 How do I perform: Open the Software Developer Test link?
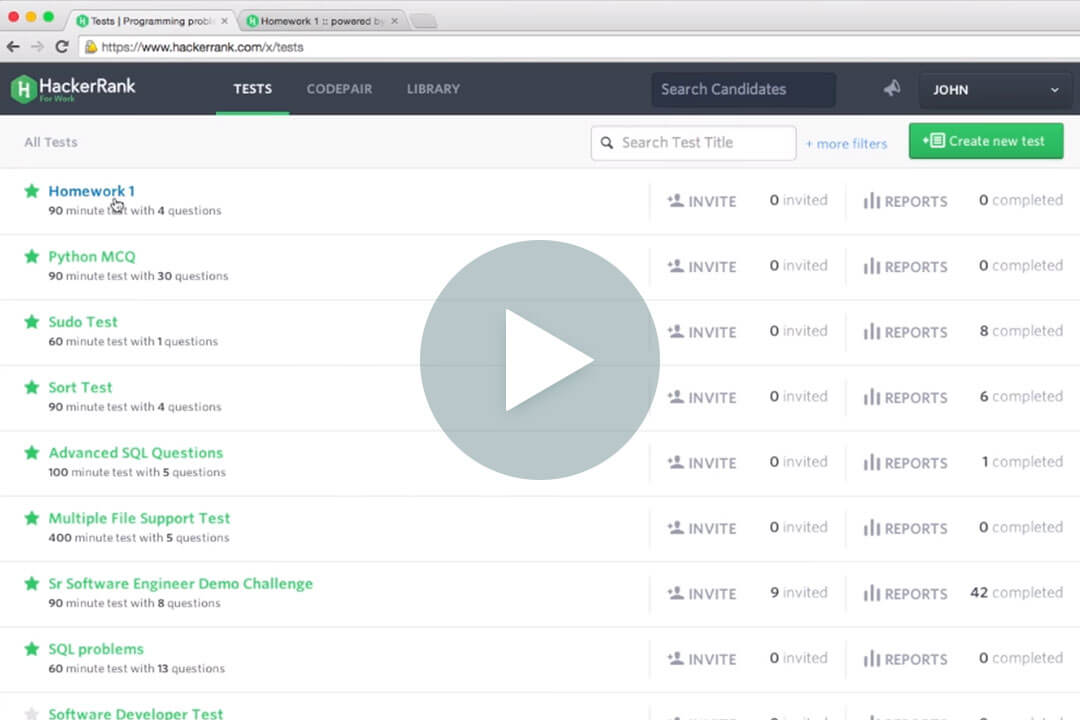click(x=136, y=713)
